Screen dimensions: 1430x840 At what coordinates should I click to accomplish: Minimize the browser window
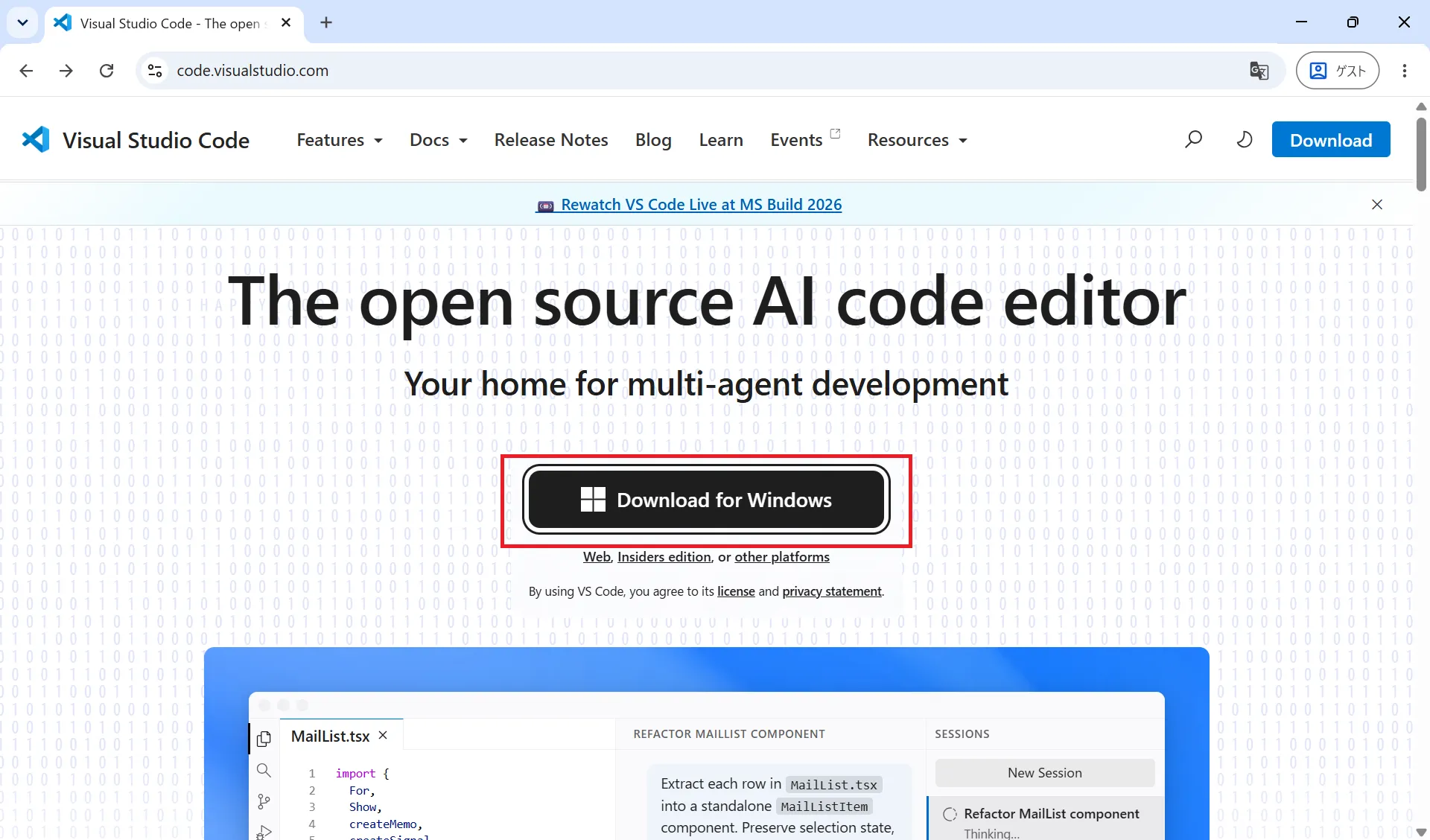point(1302,22)
